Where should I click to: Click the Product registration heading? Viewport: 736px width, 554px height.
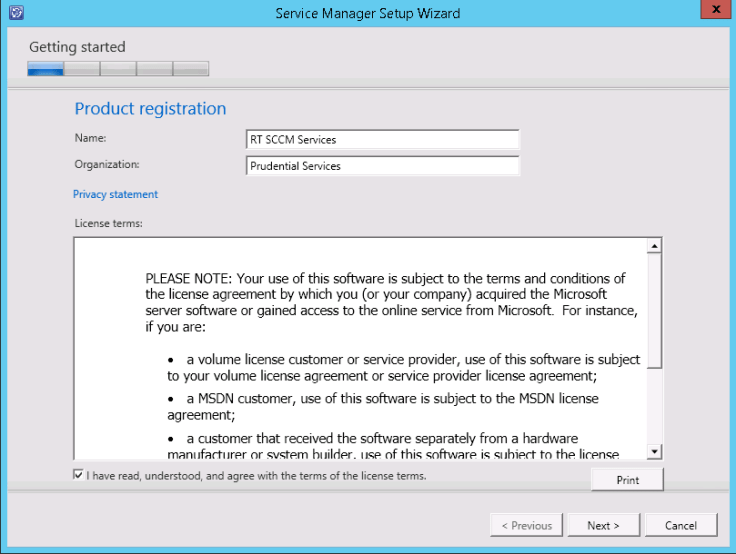point(150,109)
